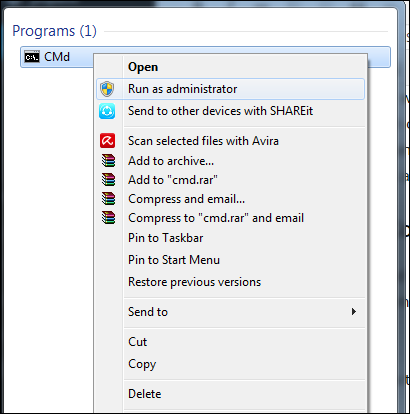Click the CMd command prompt icon

[x=32, y=57]
